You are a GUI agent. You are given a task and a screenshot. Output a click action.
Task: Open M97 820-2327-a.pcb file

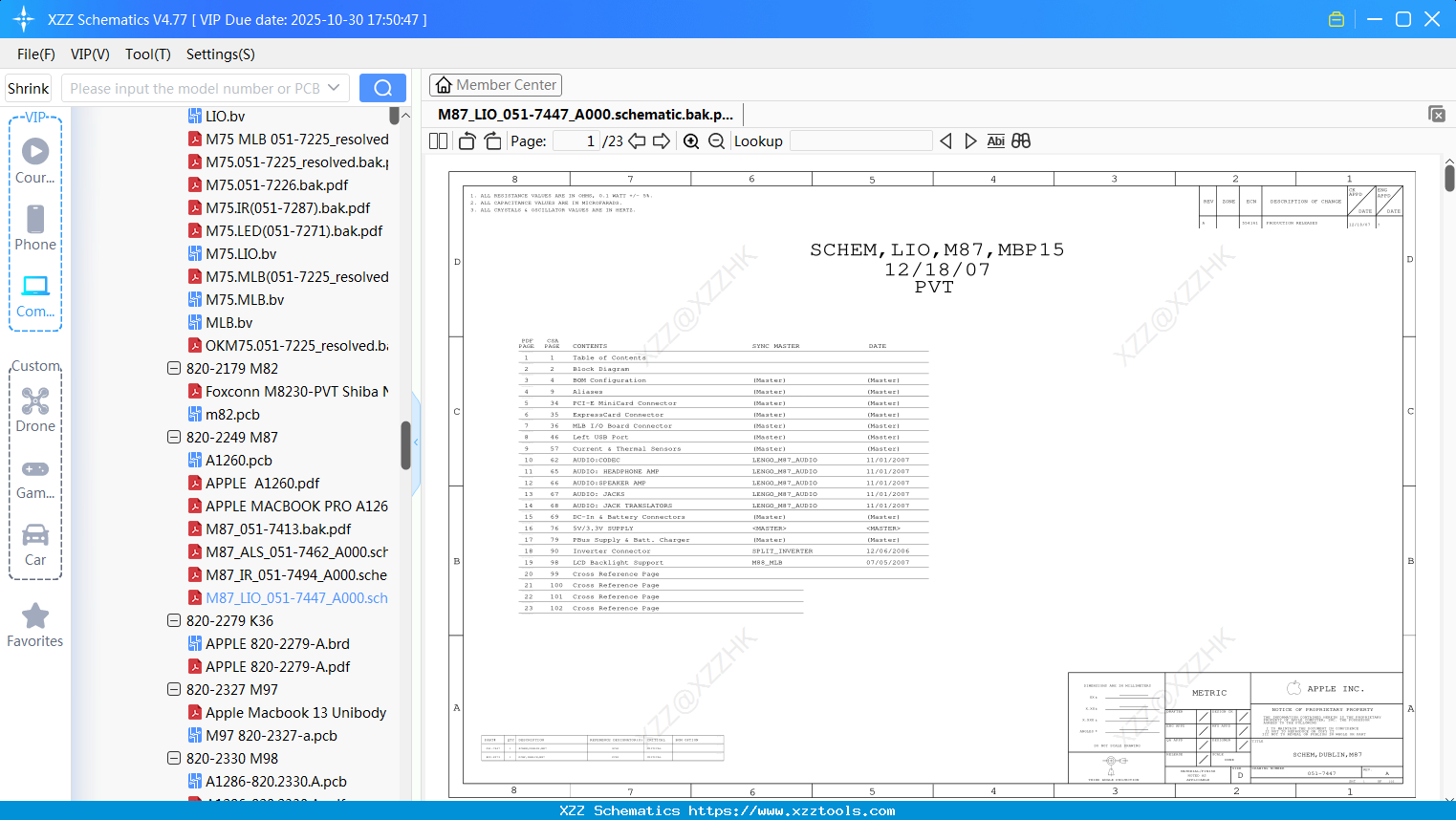pyautogui.click(x=272, y=736)
